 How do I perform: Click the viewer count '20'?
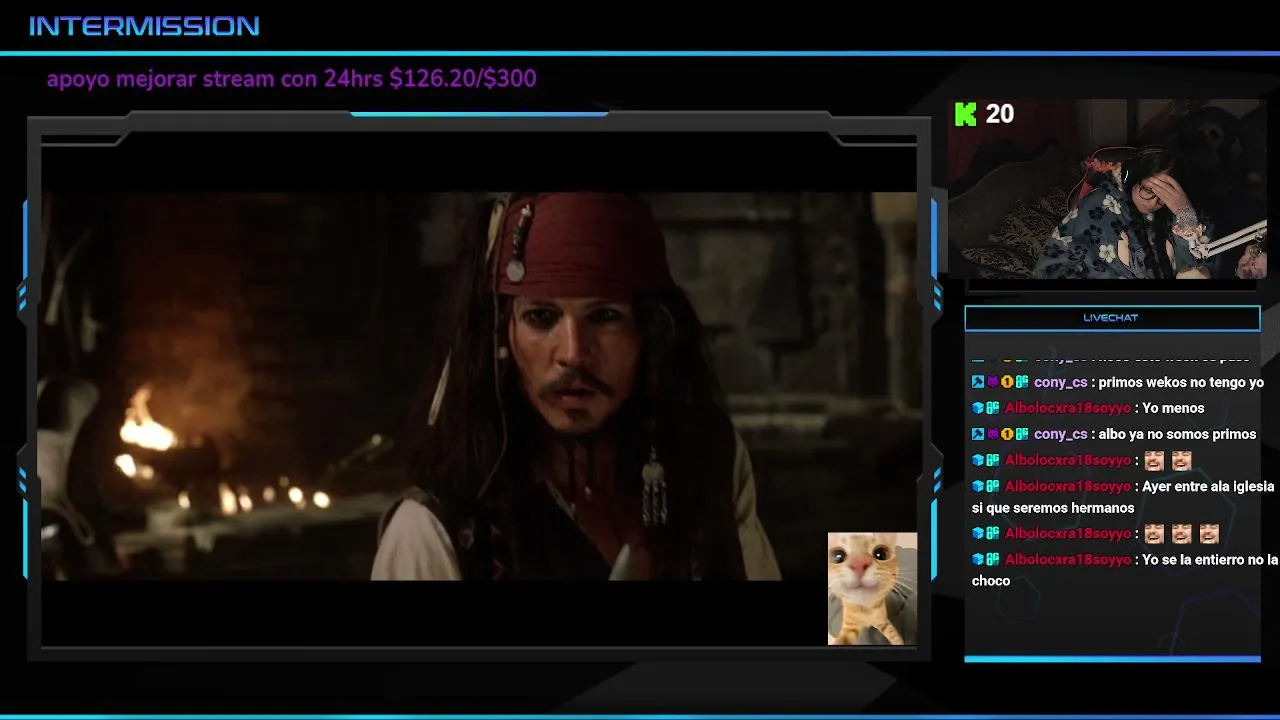coord(999,114)
